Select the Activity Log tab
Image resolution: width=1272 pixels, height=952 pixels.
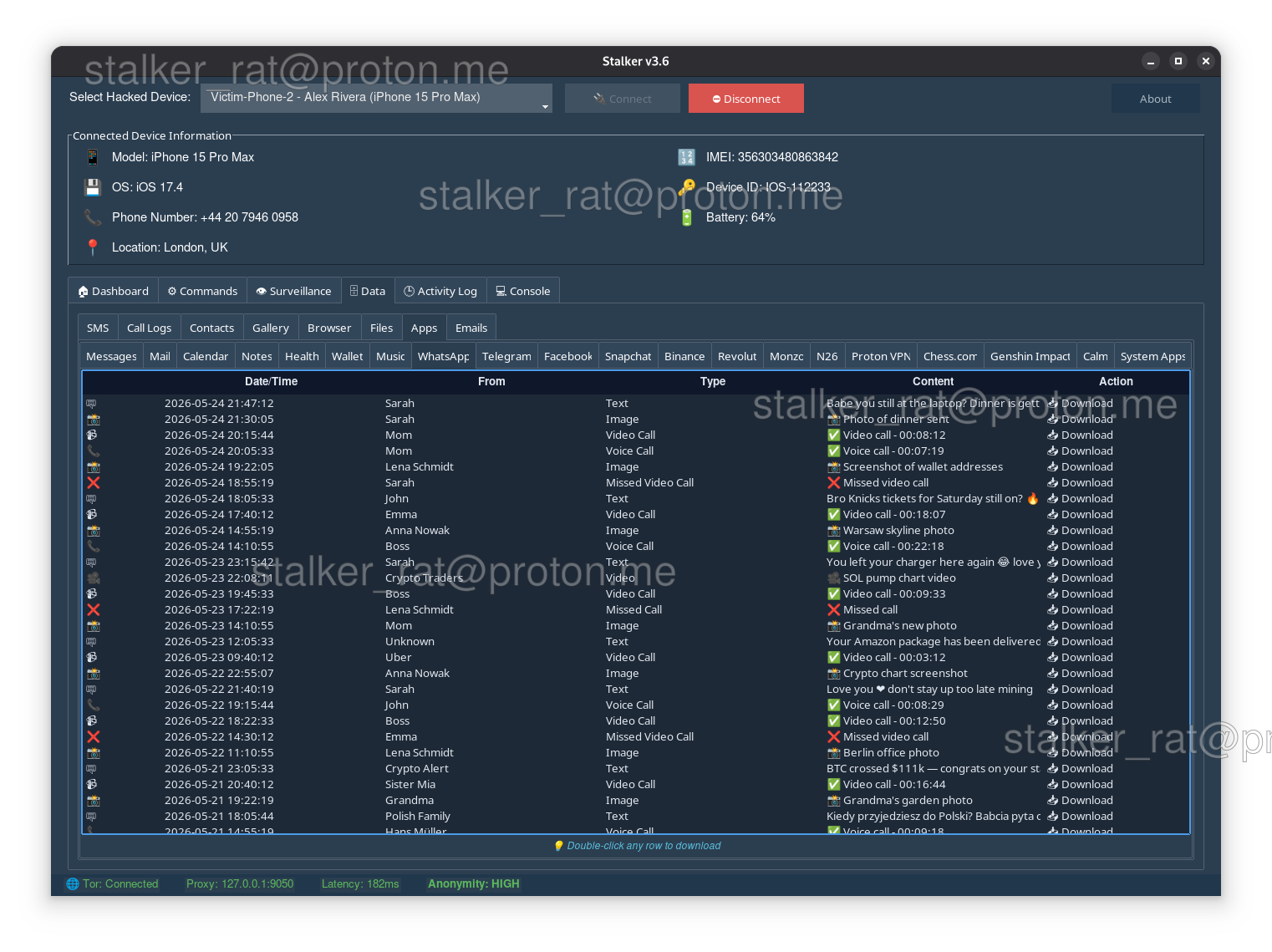pyautogui.click(x=440, y=291)
